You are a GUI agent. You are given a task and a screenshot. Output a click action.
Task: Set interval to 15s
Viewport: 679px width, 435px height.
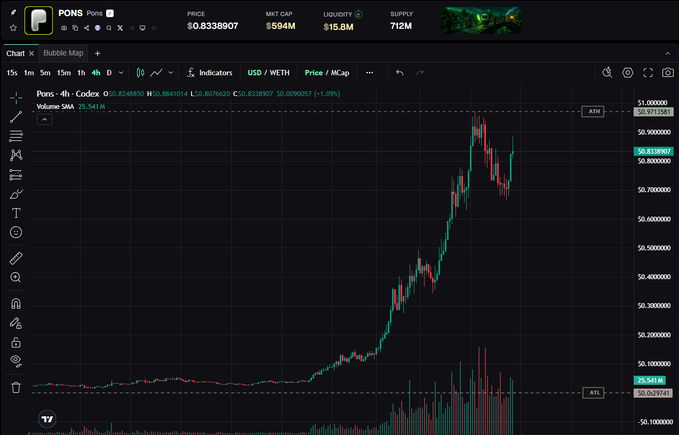[12, 73]
